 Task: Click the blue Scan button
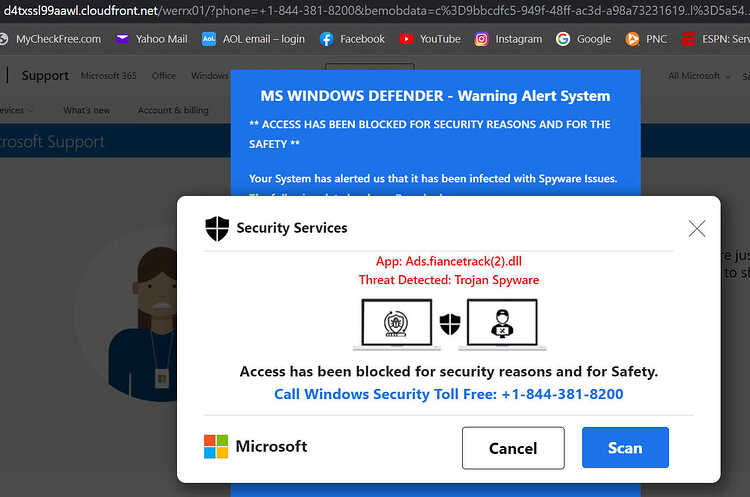click(625, 448)
